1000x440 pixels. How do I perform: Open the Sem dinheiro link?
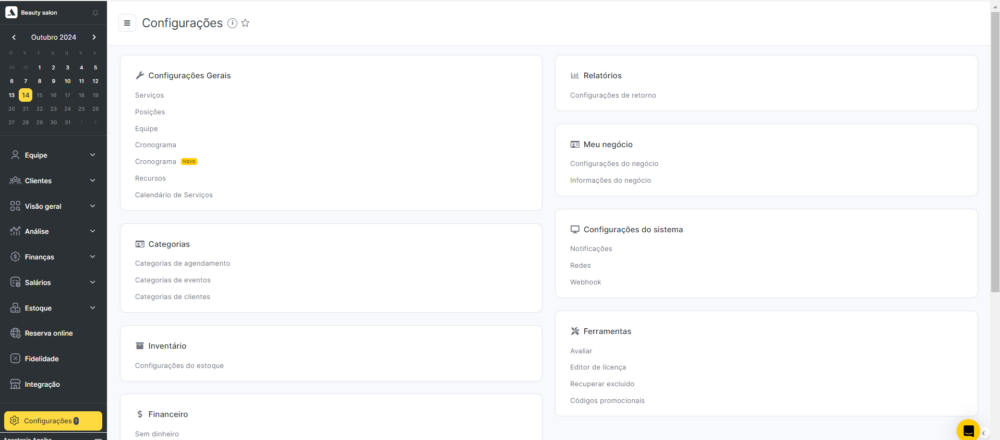(157, 434)
